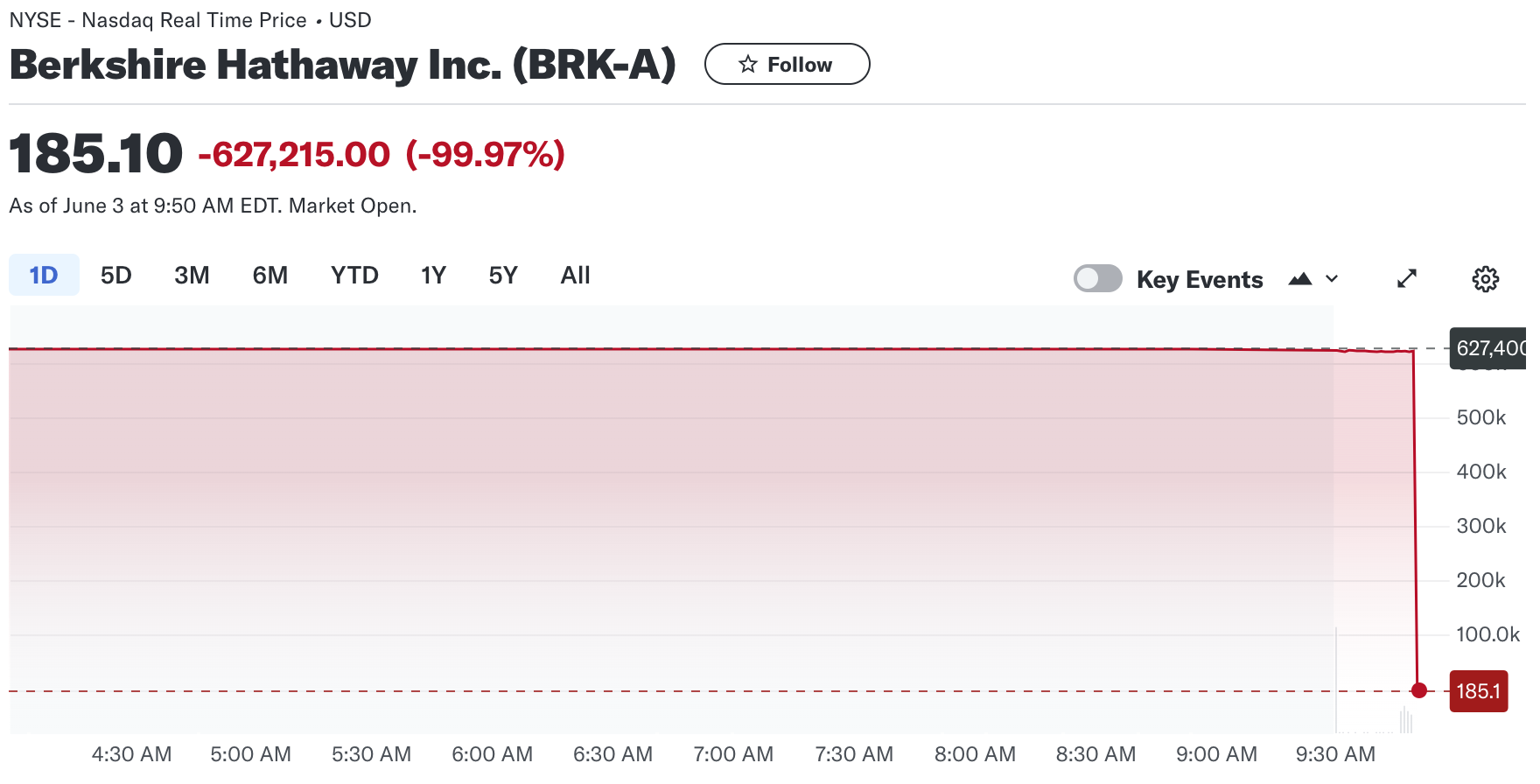Show the 5Y chart range
Screen dimensions: 1540x784
503,275
